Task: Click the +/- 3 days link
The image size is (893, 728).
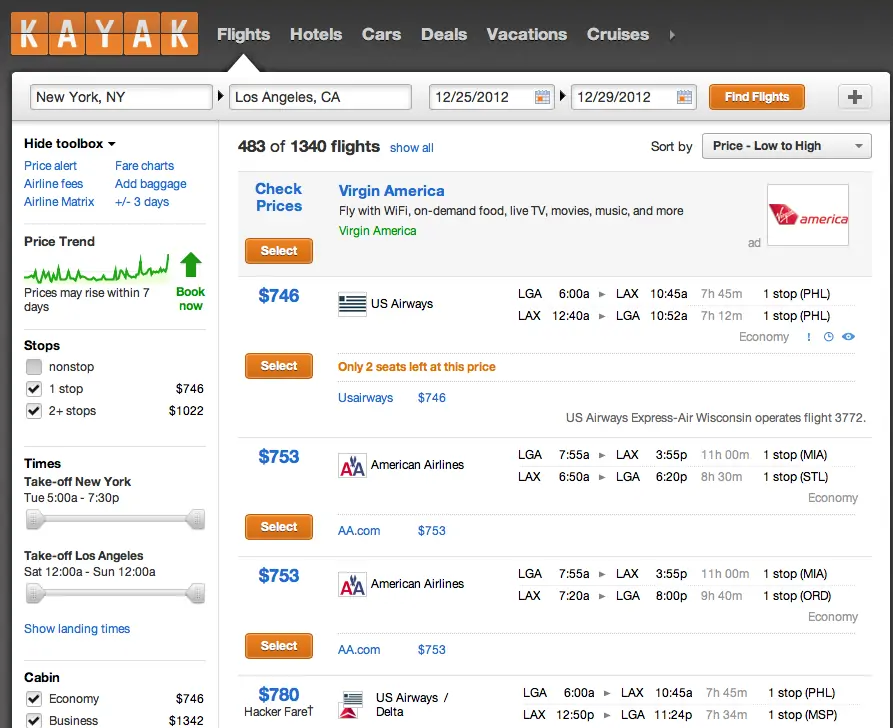Action: tap(142, 202)
